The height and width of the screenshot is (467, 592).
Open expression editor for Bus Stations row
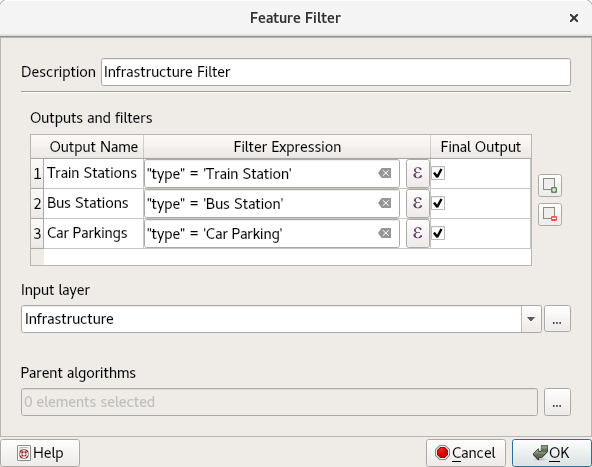(x=418, y=203)
